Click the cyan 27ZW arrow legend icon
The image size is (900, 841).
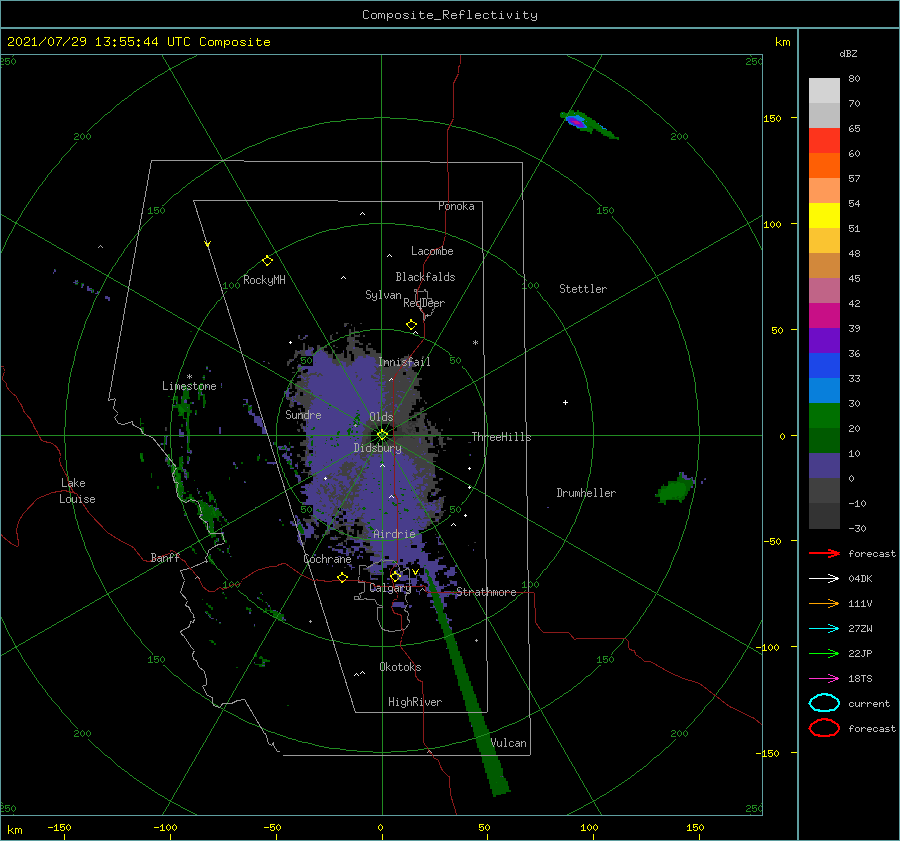(x=824, y=629)
